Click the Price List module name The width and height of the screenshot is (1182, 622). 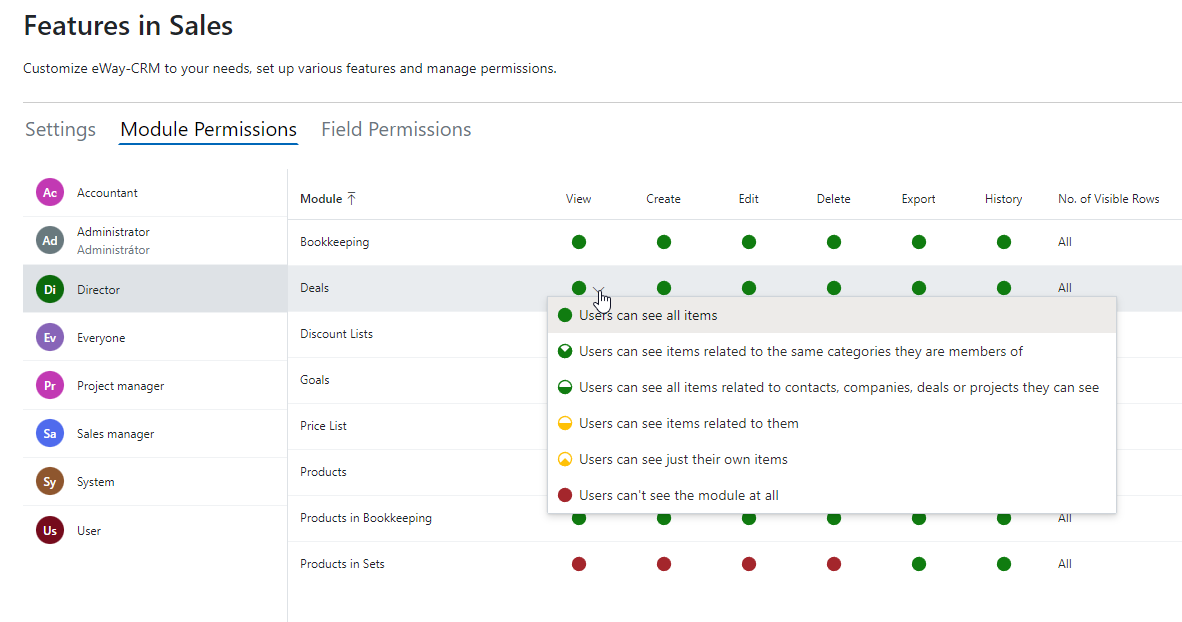pyautogui.click(x=323, y=426)
